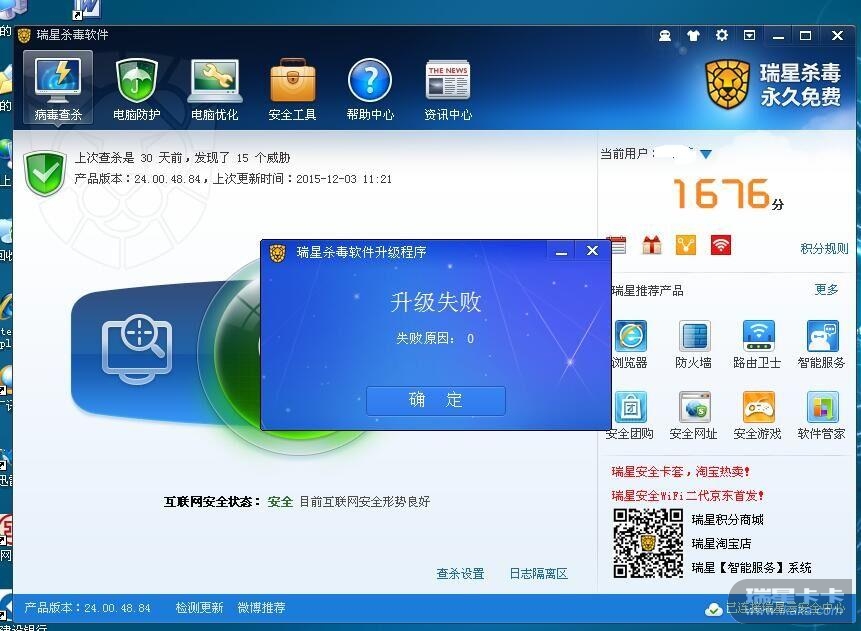
Task: Click the red WiFi icon
Action: pos(720,245)
